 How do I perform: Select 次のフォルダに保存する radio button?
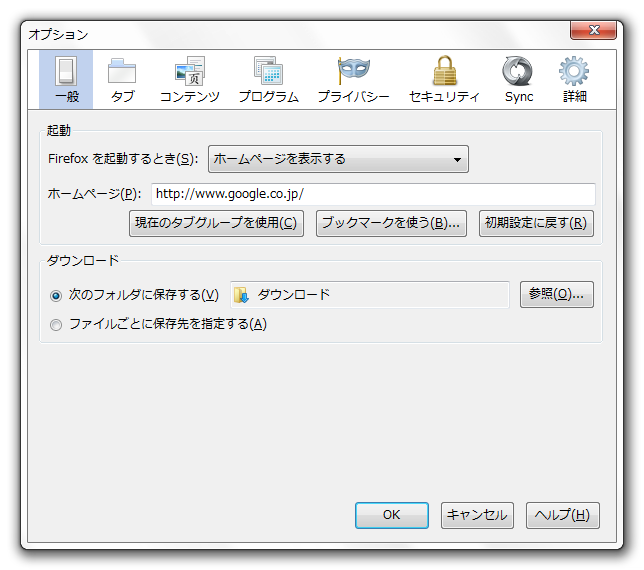coord(56,296)
